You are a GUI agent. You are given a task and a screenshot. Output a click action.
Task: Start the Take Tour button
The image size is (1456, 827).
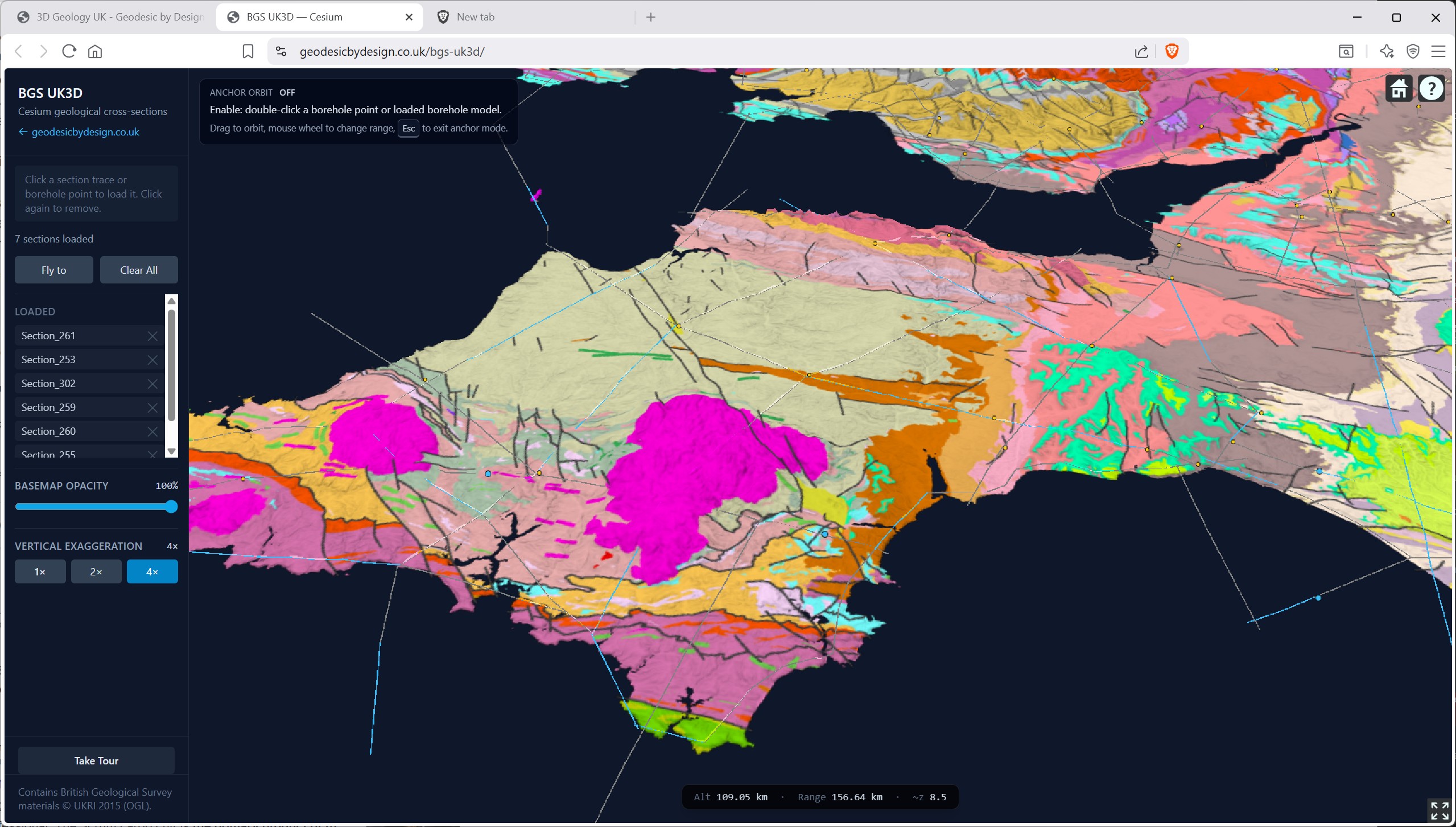96,760
